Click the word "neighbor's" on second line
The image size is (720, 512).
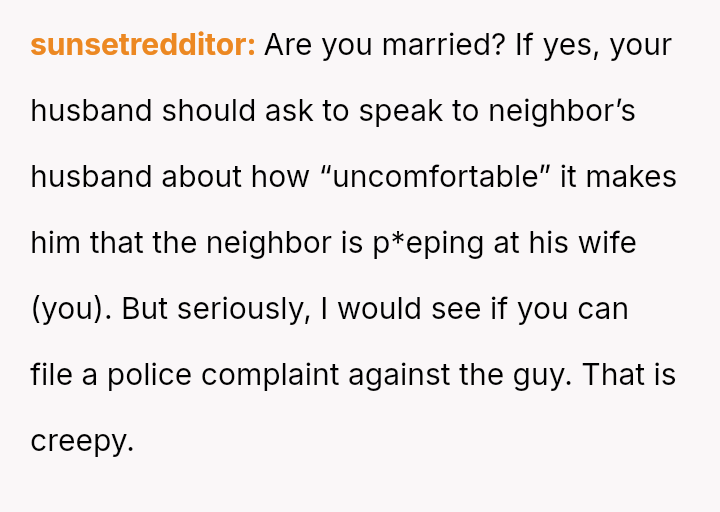(561, 111)
